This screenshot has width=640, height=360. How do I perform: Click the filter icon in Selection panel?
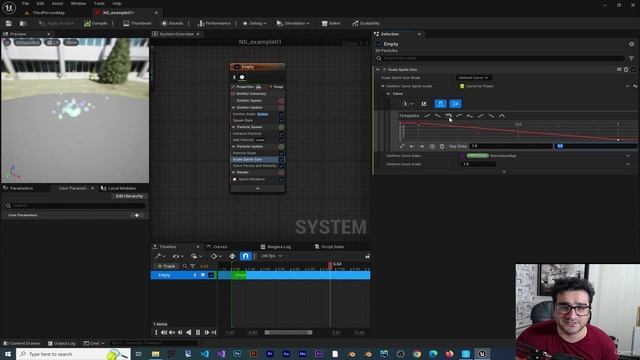pos(631,58)
